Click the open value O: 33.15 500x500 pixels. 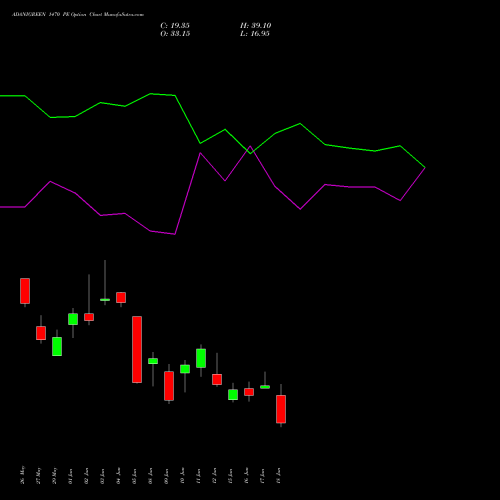tap(175, 34)
